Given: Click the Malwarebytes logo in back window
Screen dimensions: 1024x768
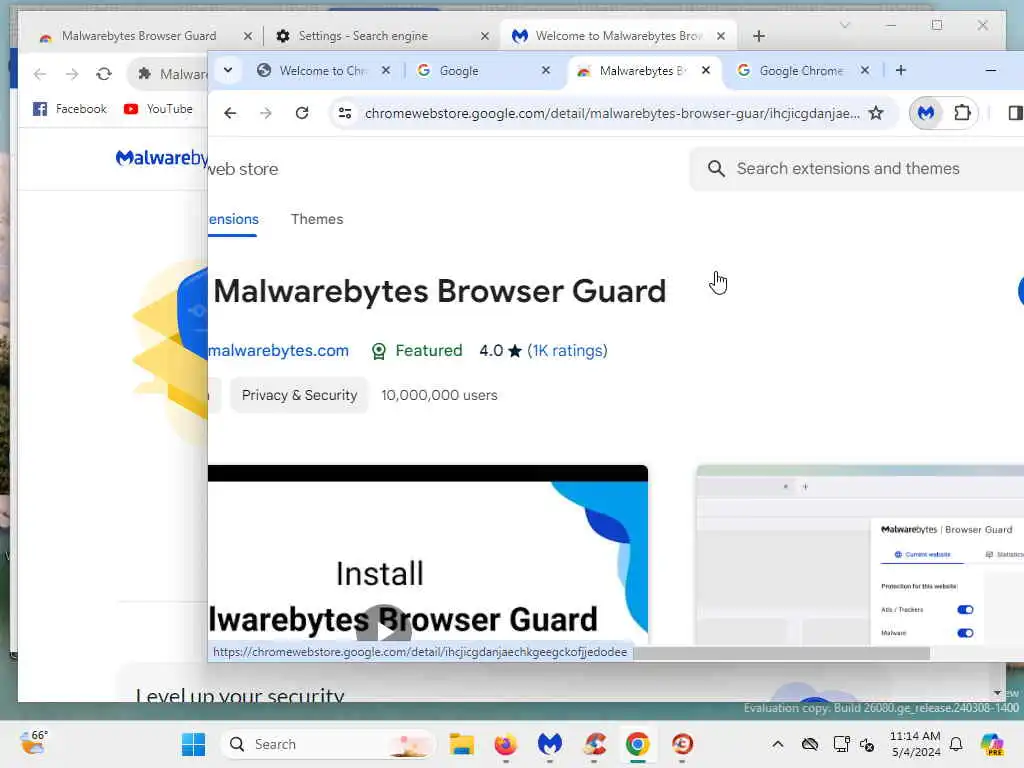Looking at the screenshot, I should [161, 158].
